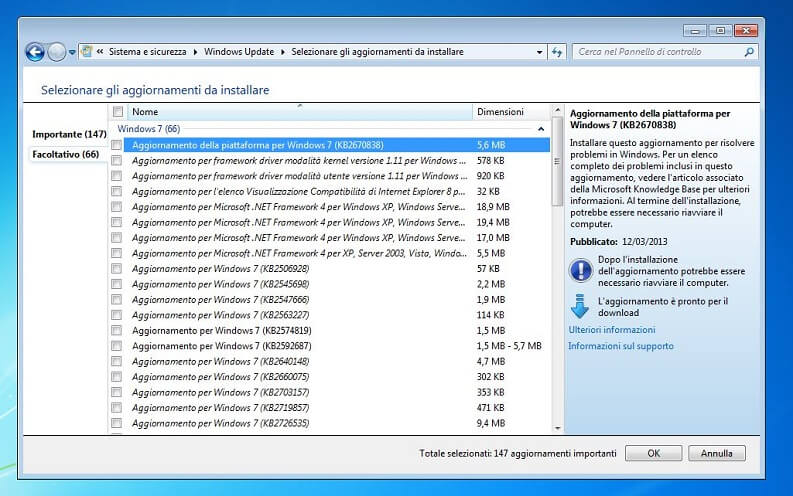Select 'Aggiornamento per Windows 7 (KB2545698)' row

point(329,284)
